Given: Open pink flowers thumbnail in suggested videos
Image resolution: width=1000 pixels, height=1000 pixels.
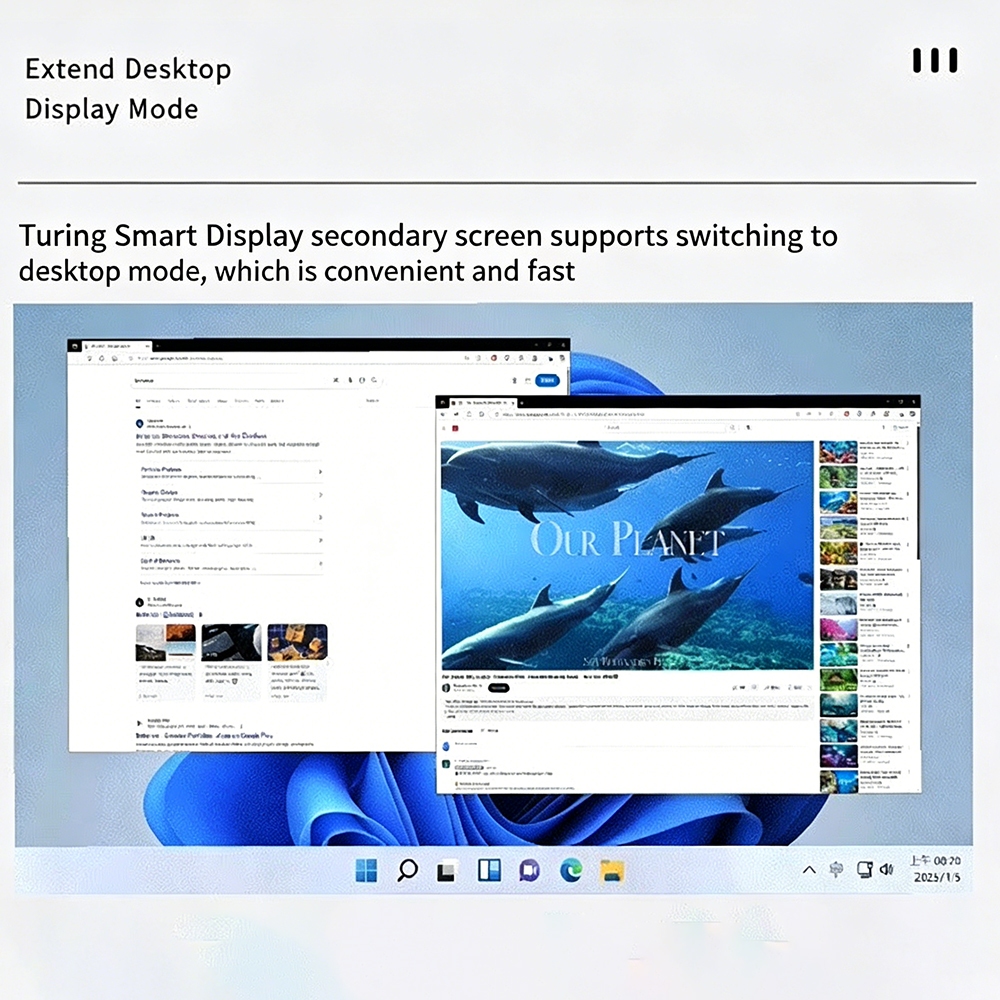Looking at the screenshot, I should [838, 629].
